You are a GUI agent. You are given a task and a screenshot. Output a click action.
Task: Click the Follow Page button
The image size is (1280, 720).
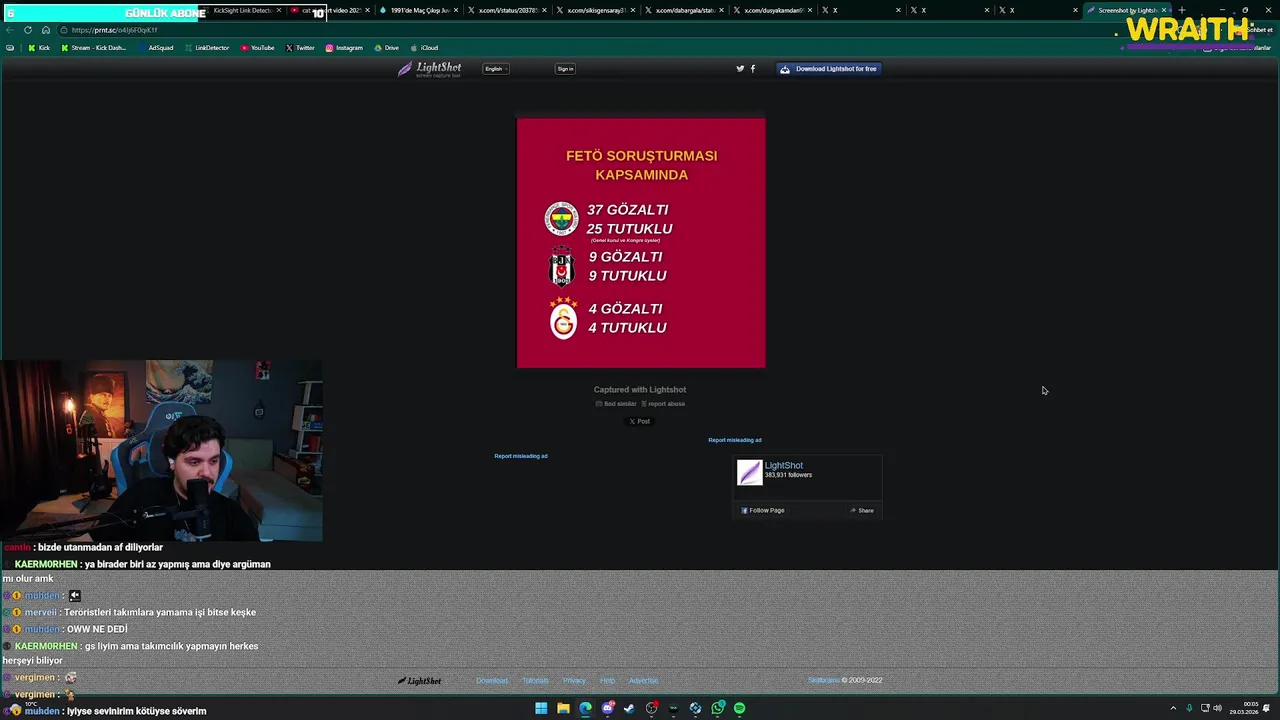(763, 510)
